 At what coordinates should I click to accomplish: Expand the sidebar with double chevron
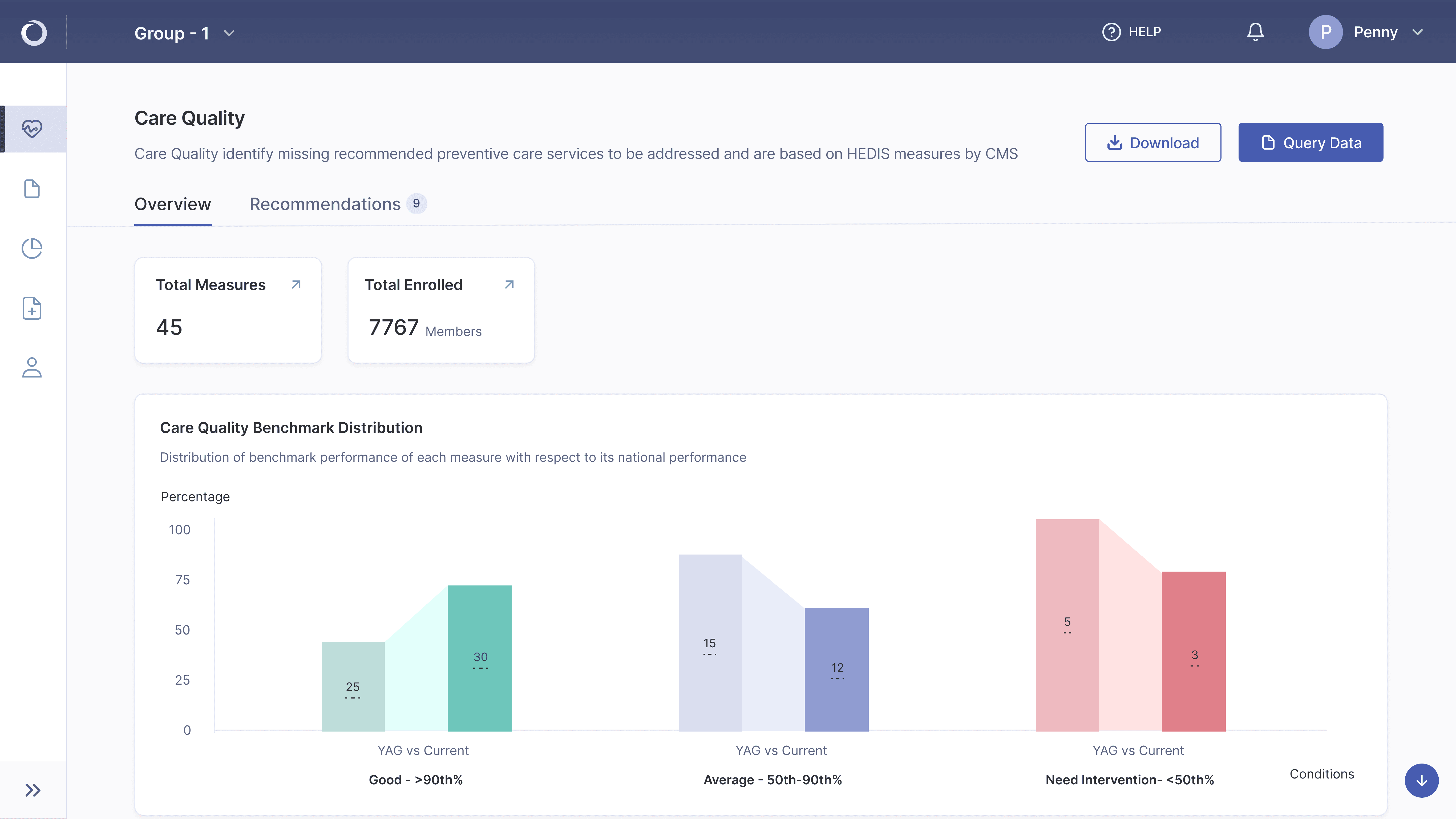click(x=33, y=790)
